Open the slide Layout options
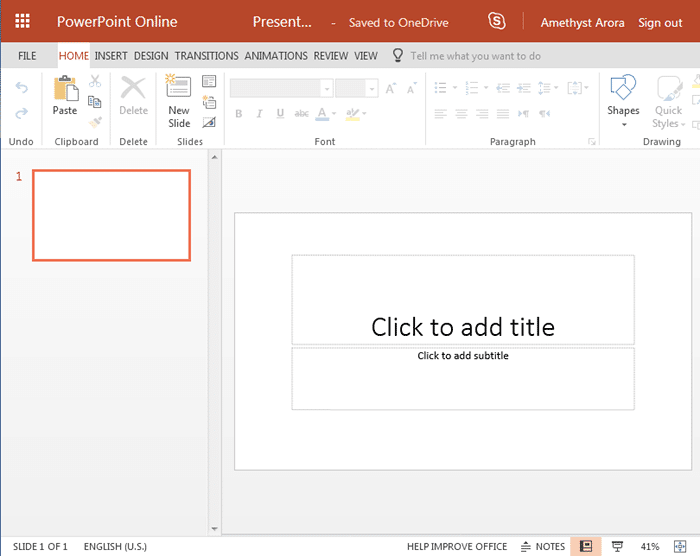 click(x=209, y=81)
